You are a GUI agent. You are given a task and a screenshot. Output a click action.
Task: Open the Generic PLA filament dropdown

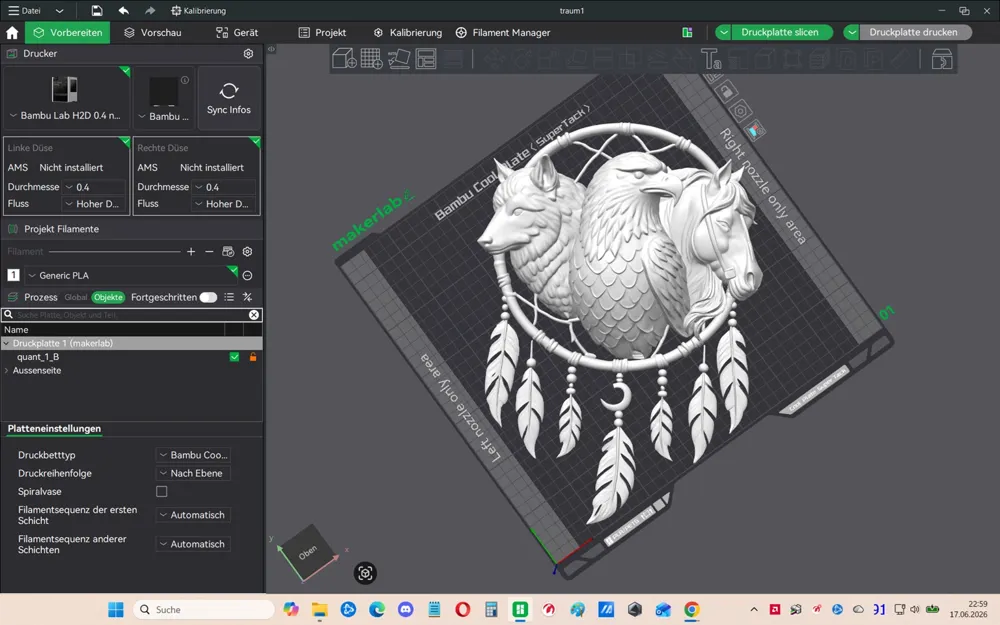tap(131, 276)
